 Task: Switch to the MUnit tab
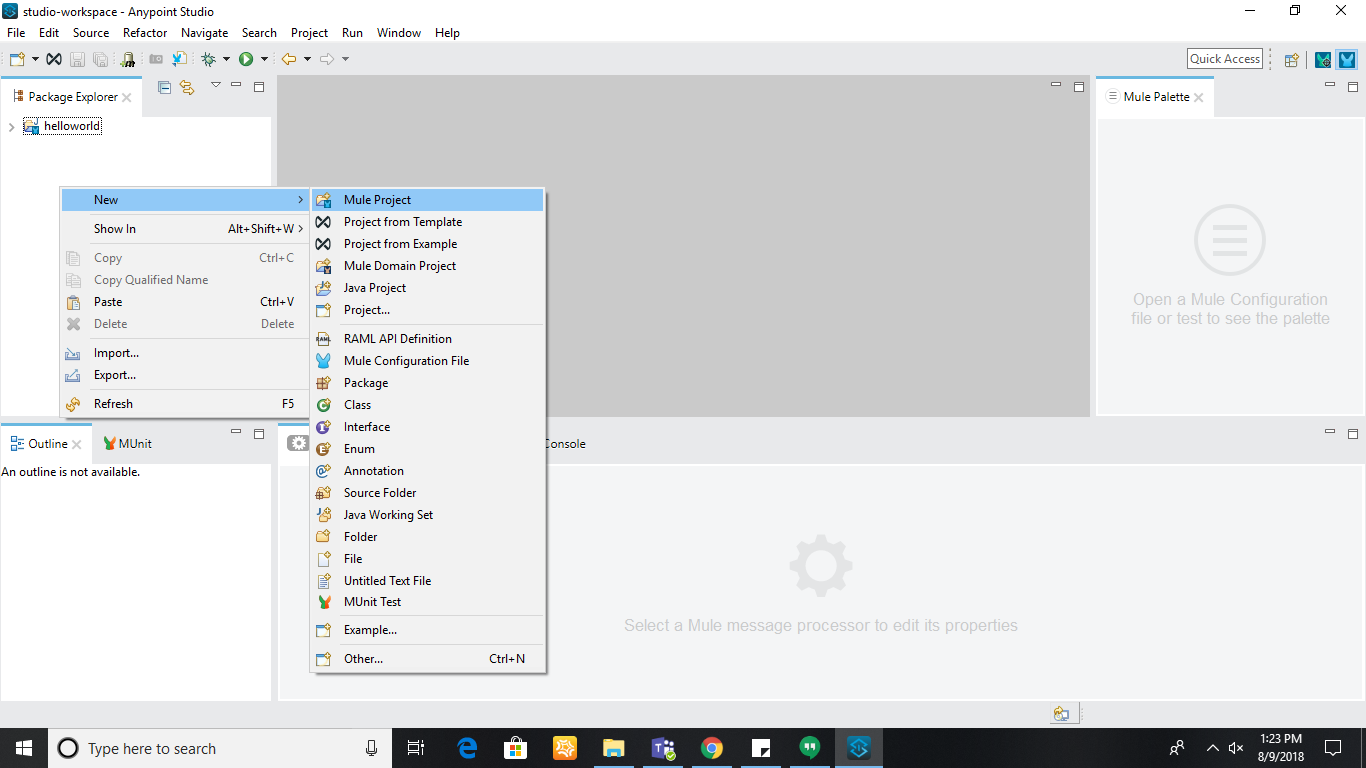pos(134,444)
